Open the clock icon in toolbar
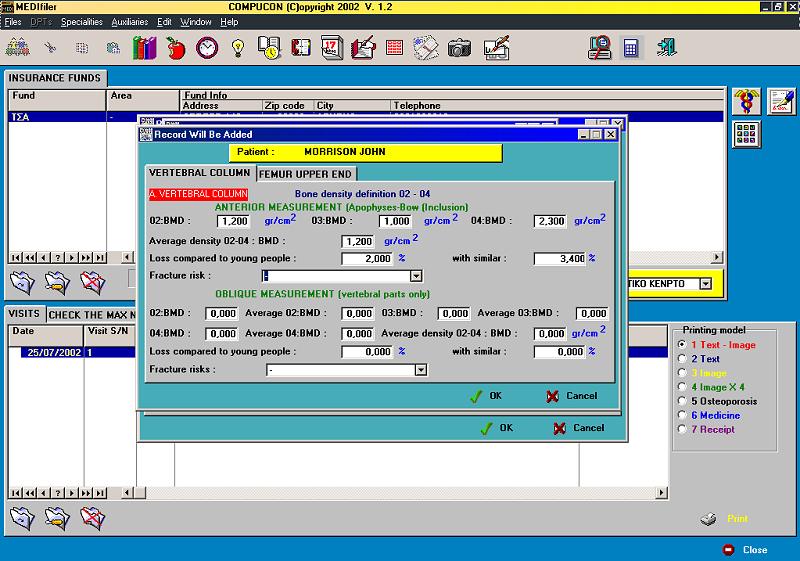Image resolution: width=800 pixels, height=561 pixels. pyautogui.click(x=207, y=48)
